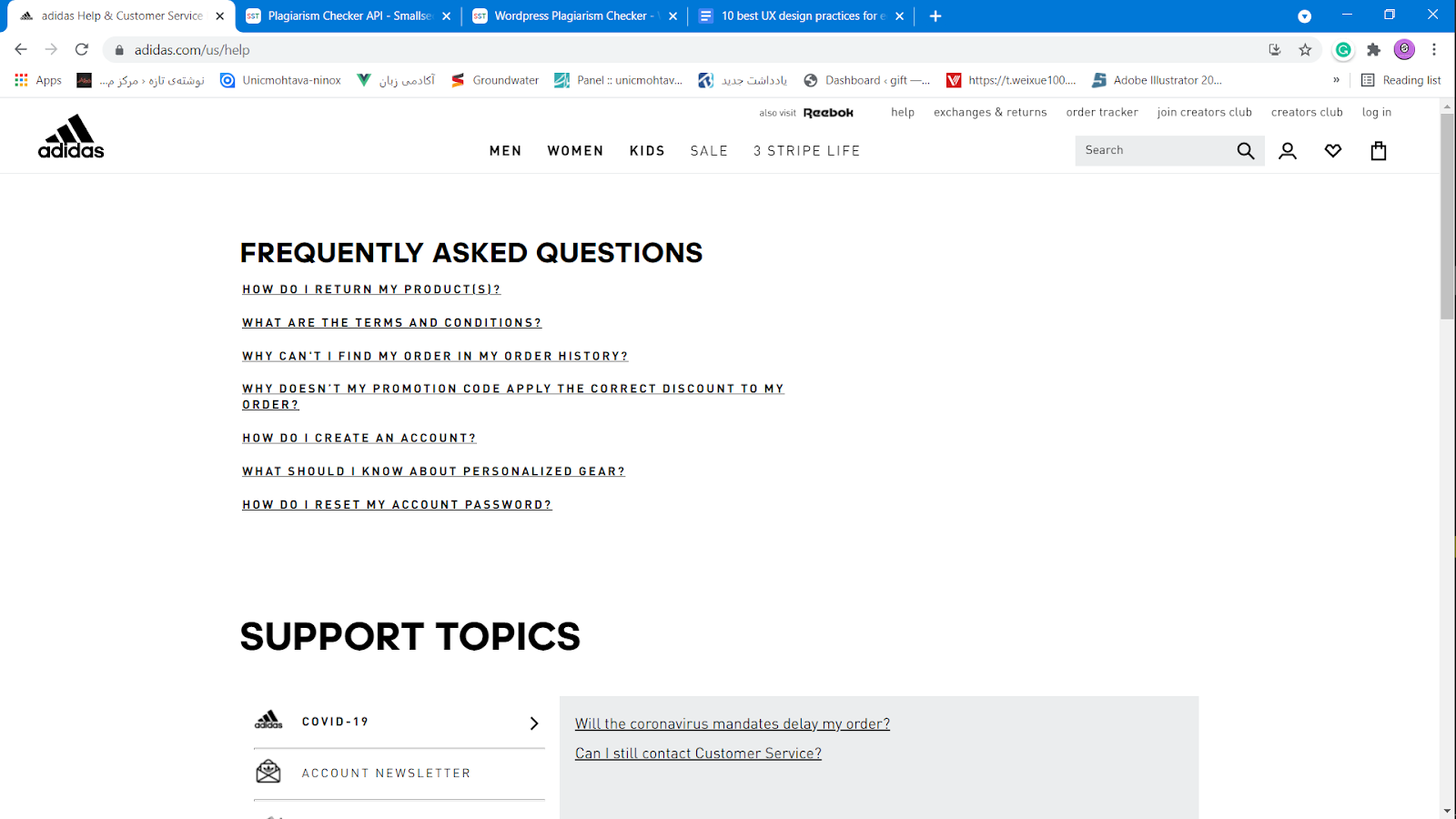Close the Wordpress Plagiarism Checker tab

click(672, 16)
